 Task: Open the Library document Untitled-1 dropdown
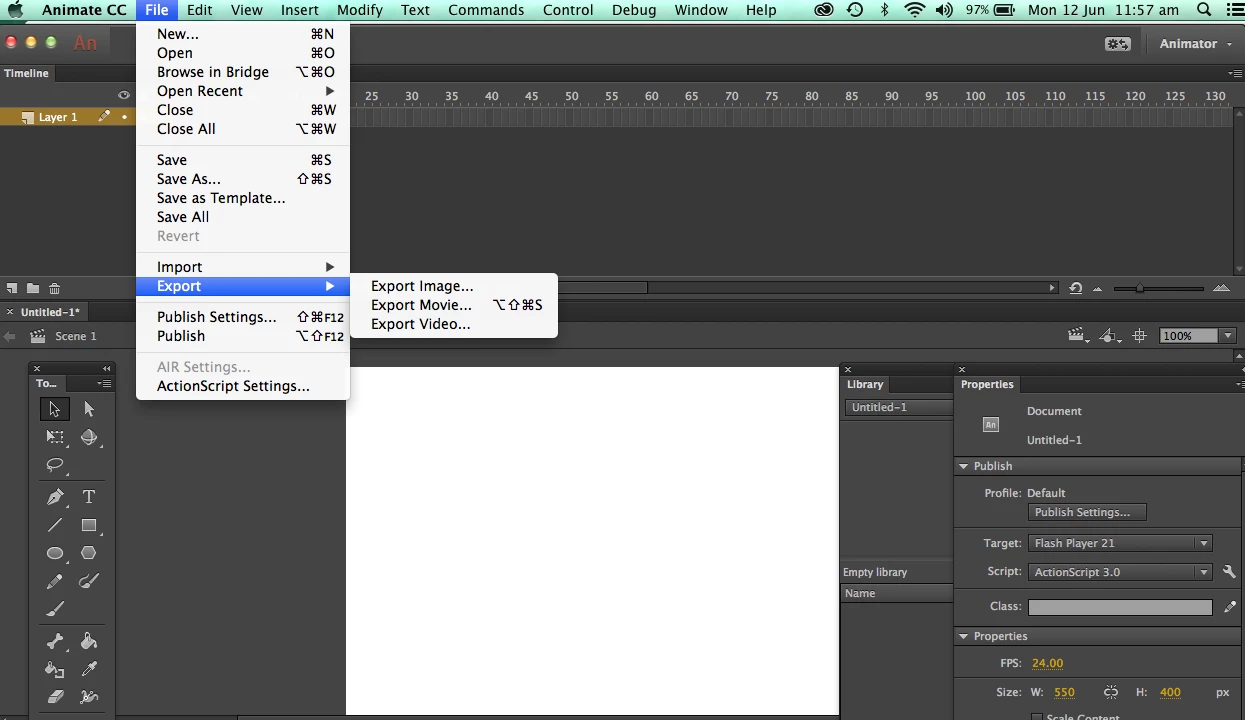click(898, 407)
